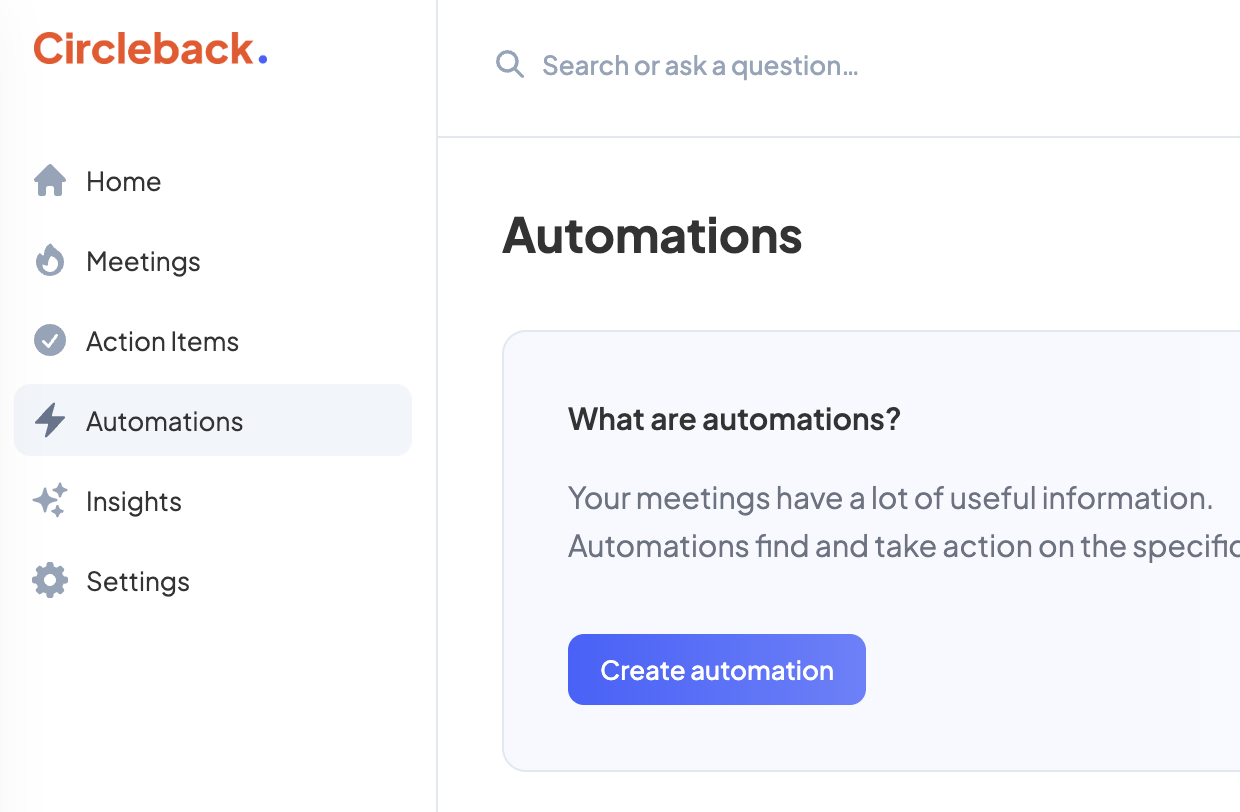The width and height of the screenshot is (1240, 812).
Task: Navigate to the Insights label
Action: coord(134,502)
